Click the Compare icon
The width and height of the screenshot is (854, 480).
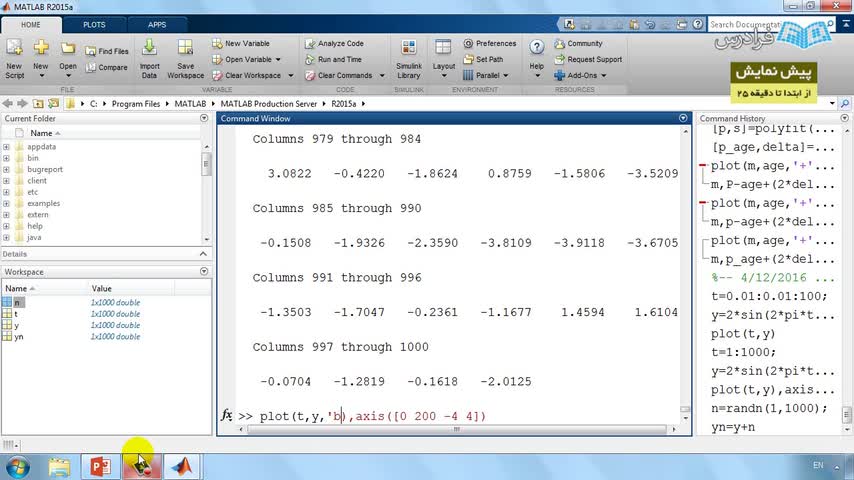pyautogui.click(x=90, y=68)
